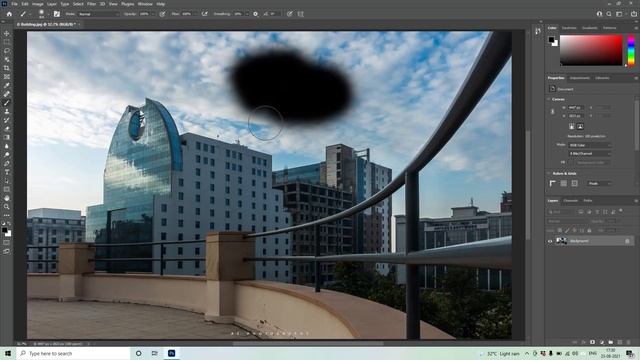Delete layer using trash icon
The height and width of the screenshot is (360, 640).
point(629,342)
